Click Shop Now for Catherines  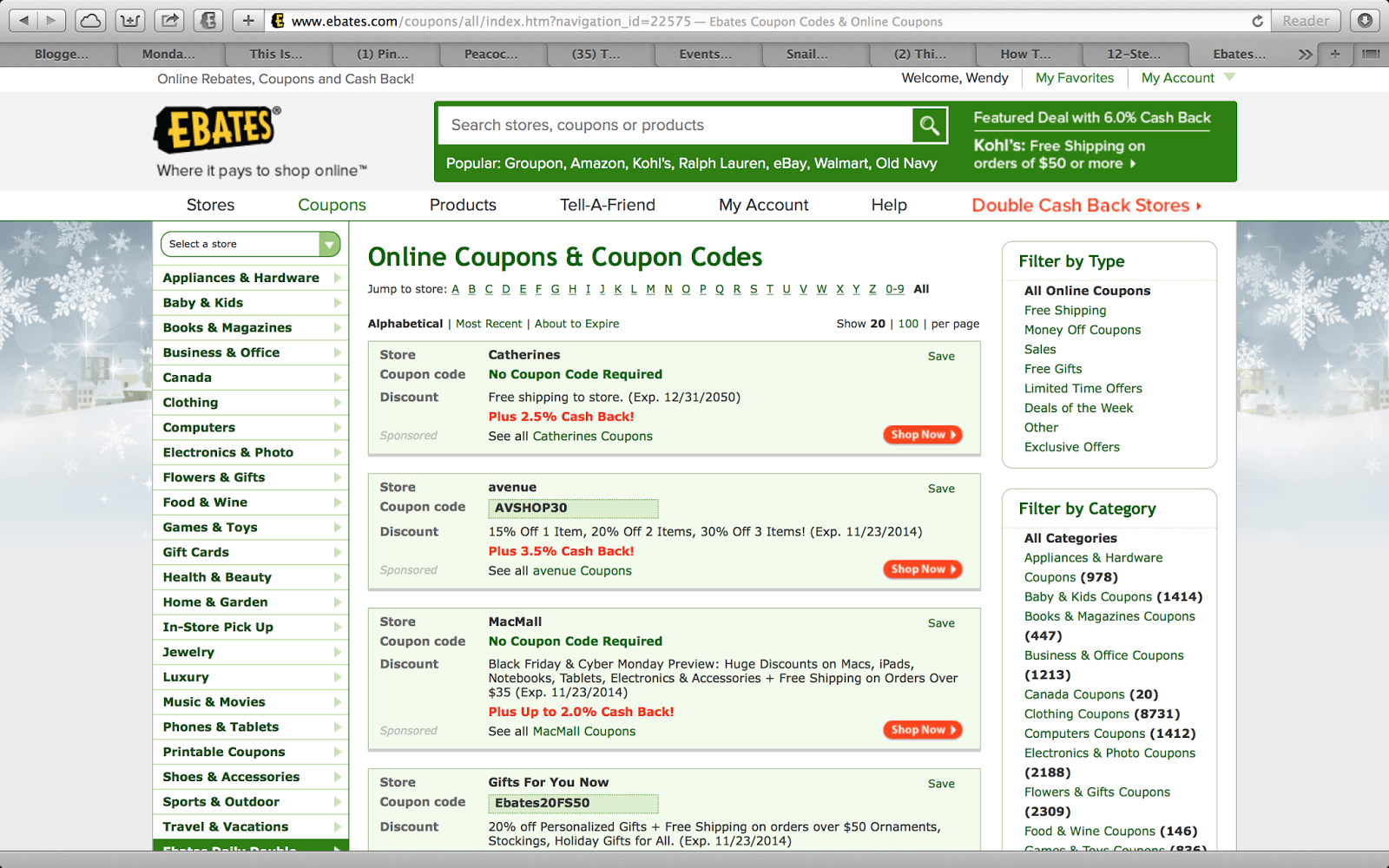[x=923, y=435]
